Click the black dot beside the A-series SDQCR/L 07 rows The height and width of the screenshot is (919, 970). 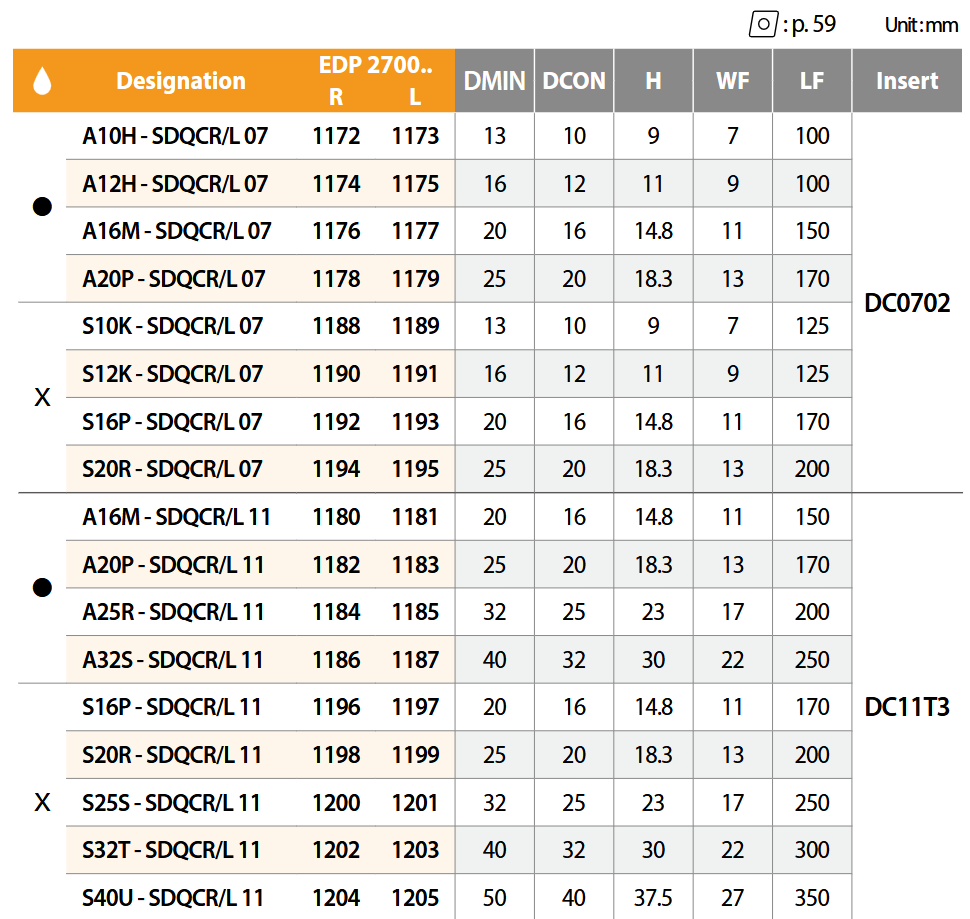pyautogui.click(x=41, y=207)
